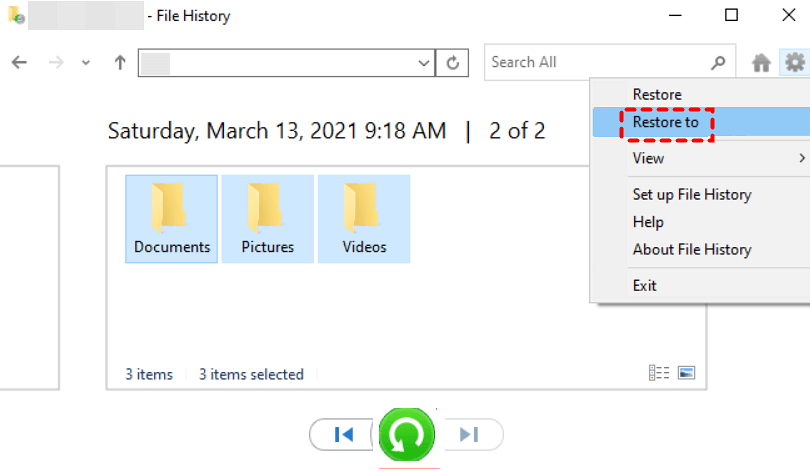Expand the address bar dropdown
Image resolution: width=810 pixels, height=472 pixels.
point(424,63)
